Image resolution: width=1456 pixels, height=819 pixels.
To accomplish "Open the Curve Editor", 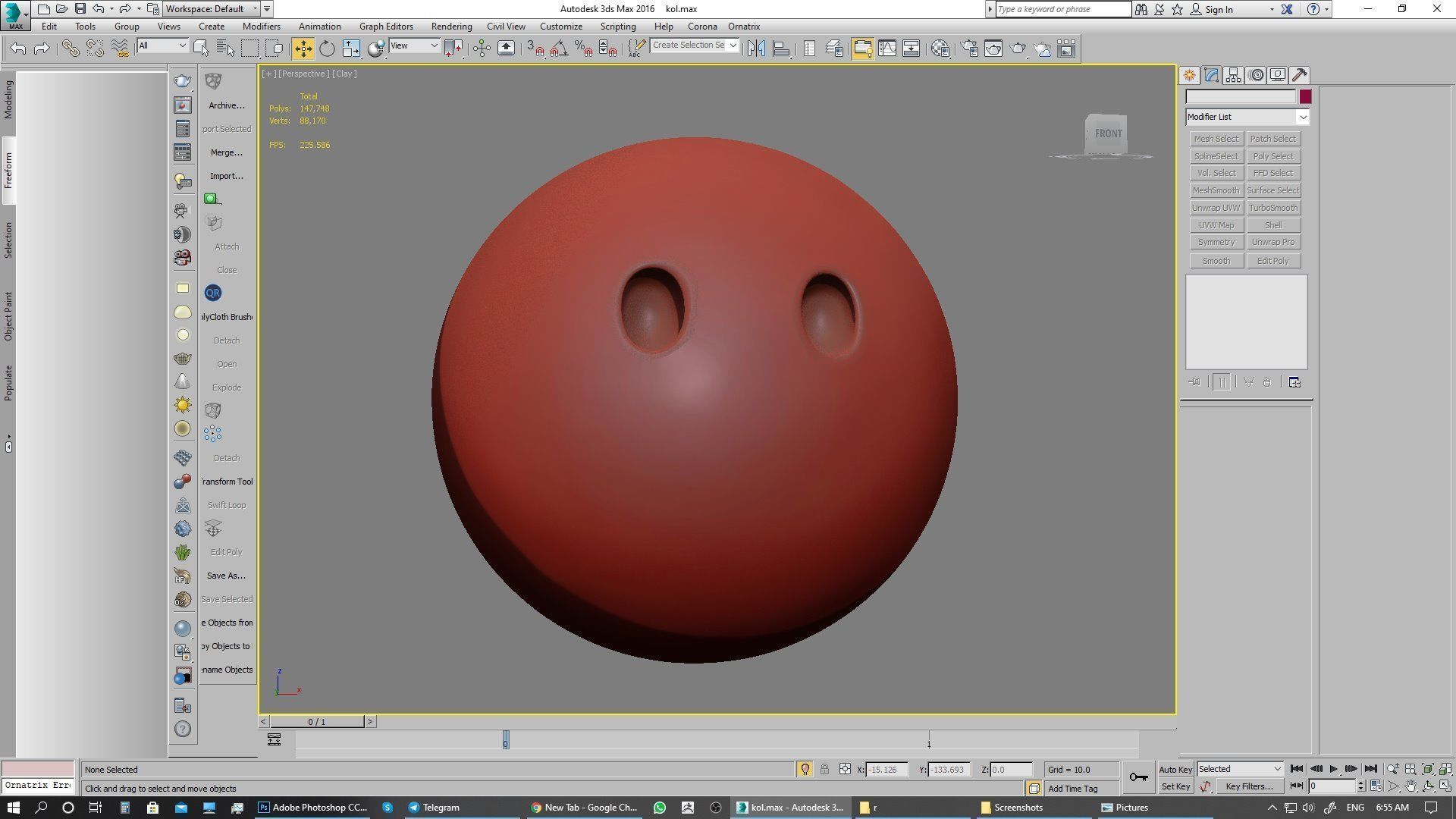I will click(x=886, y=49).
